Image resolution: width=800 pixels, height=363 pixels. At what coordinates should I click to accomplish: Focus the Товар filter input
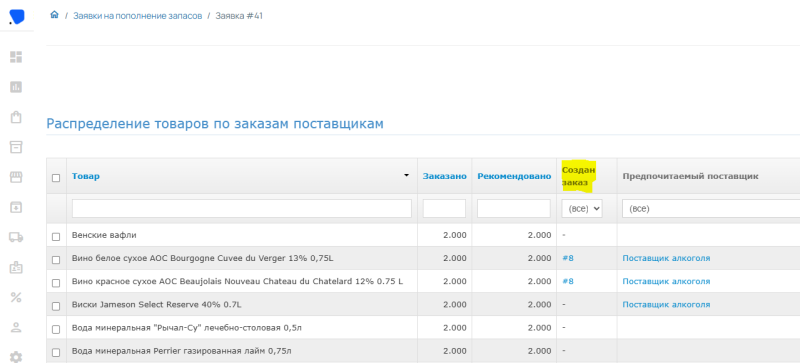[x=242, y=208]
